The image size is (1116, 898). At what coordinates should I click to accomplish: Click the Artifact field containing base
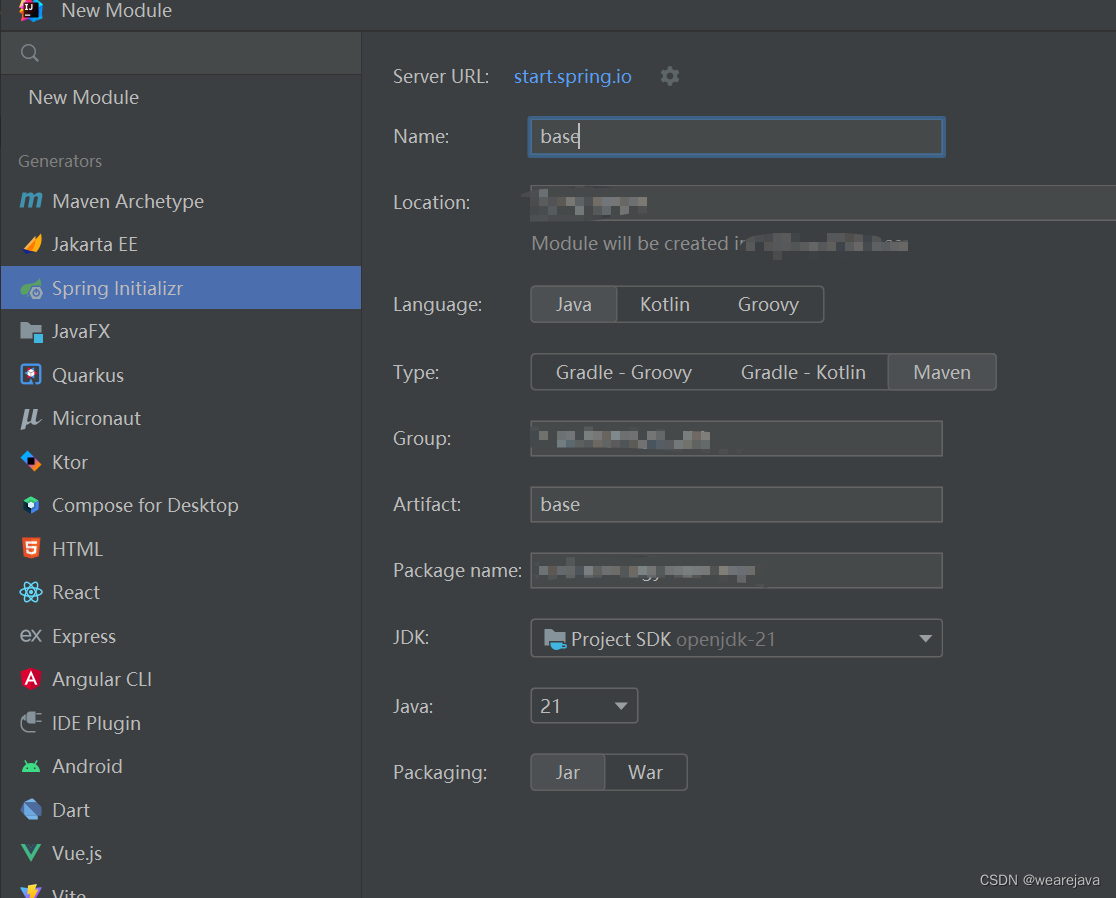coord(737,505)
